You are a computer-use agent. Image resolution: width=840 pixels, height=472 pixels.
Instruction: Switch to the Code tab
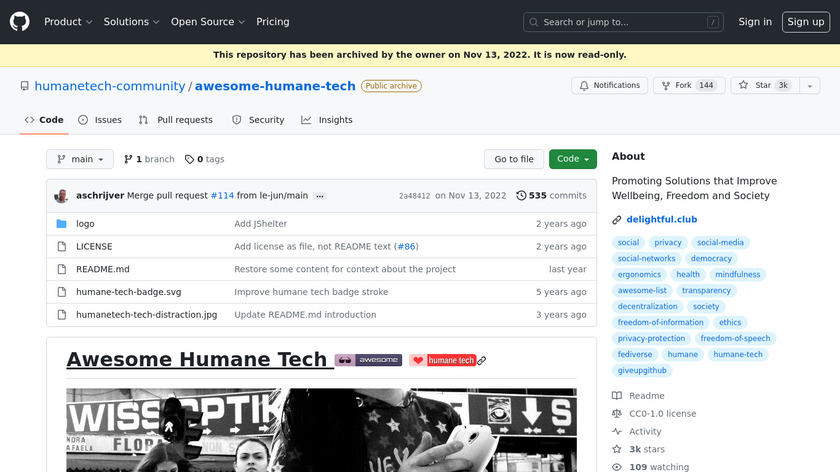point(44,120)
